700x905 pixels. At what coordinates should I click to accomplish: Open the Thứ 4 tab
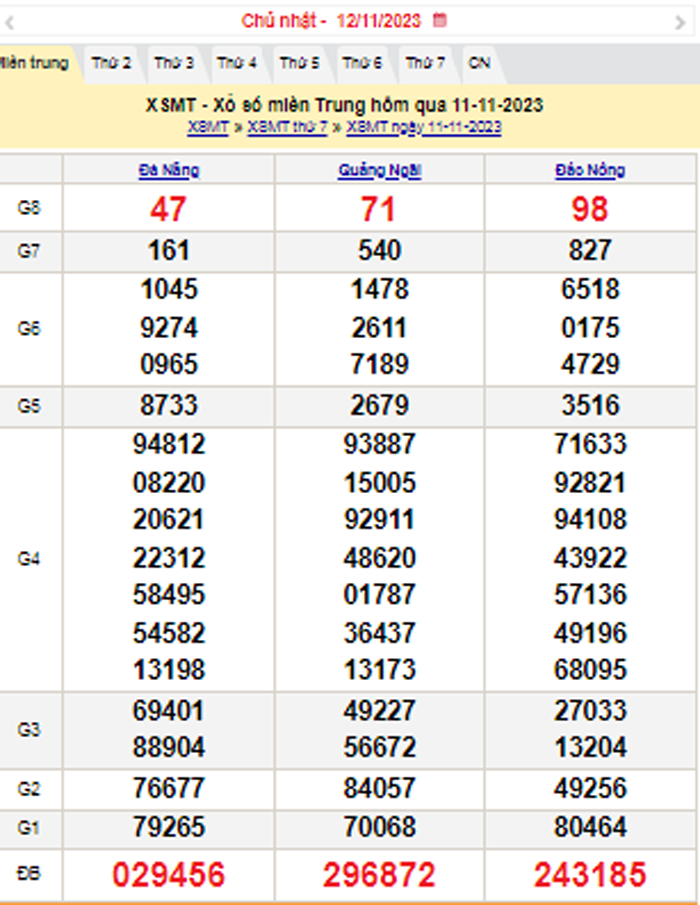[237, 63]
